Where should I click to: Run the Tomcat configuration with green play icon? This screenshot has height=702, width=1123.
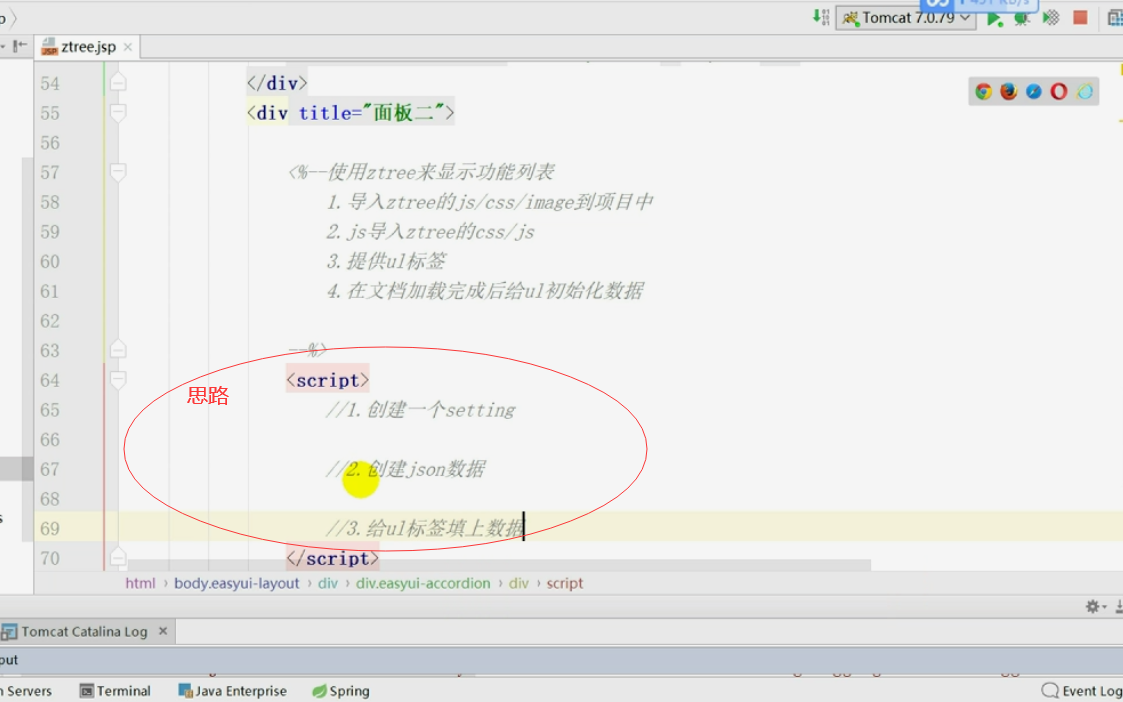pos(994,19)
